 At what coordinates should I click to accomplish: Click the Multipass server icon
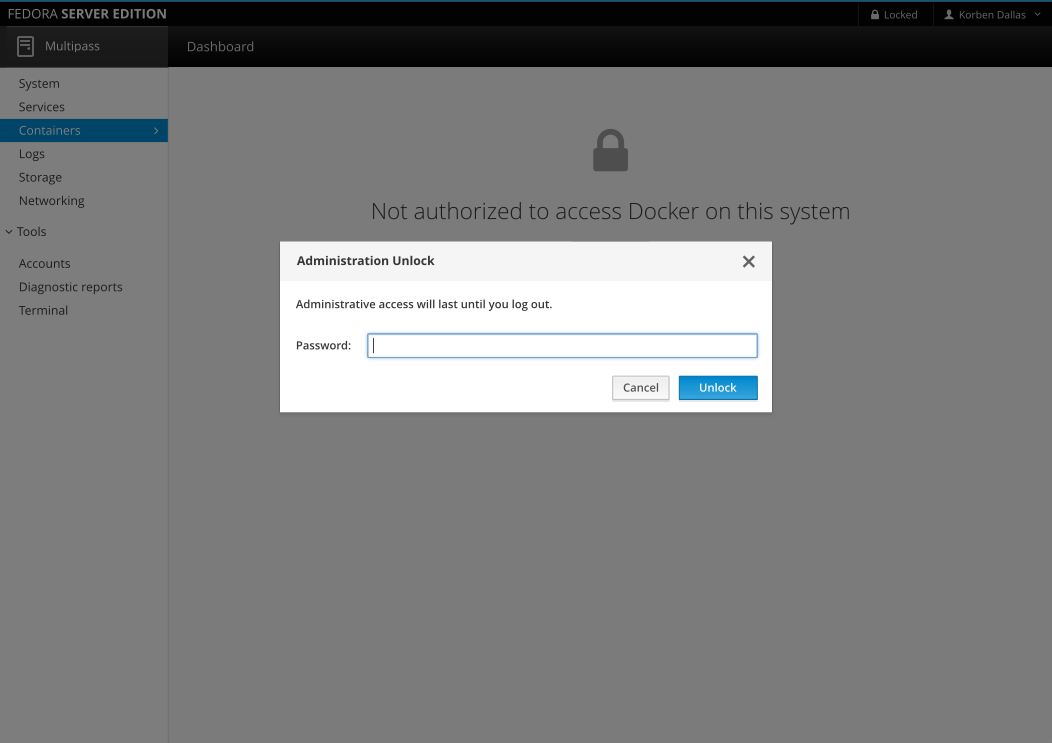tap(25, 46)
